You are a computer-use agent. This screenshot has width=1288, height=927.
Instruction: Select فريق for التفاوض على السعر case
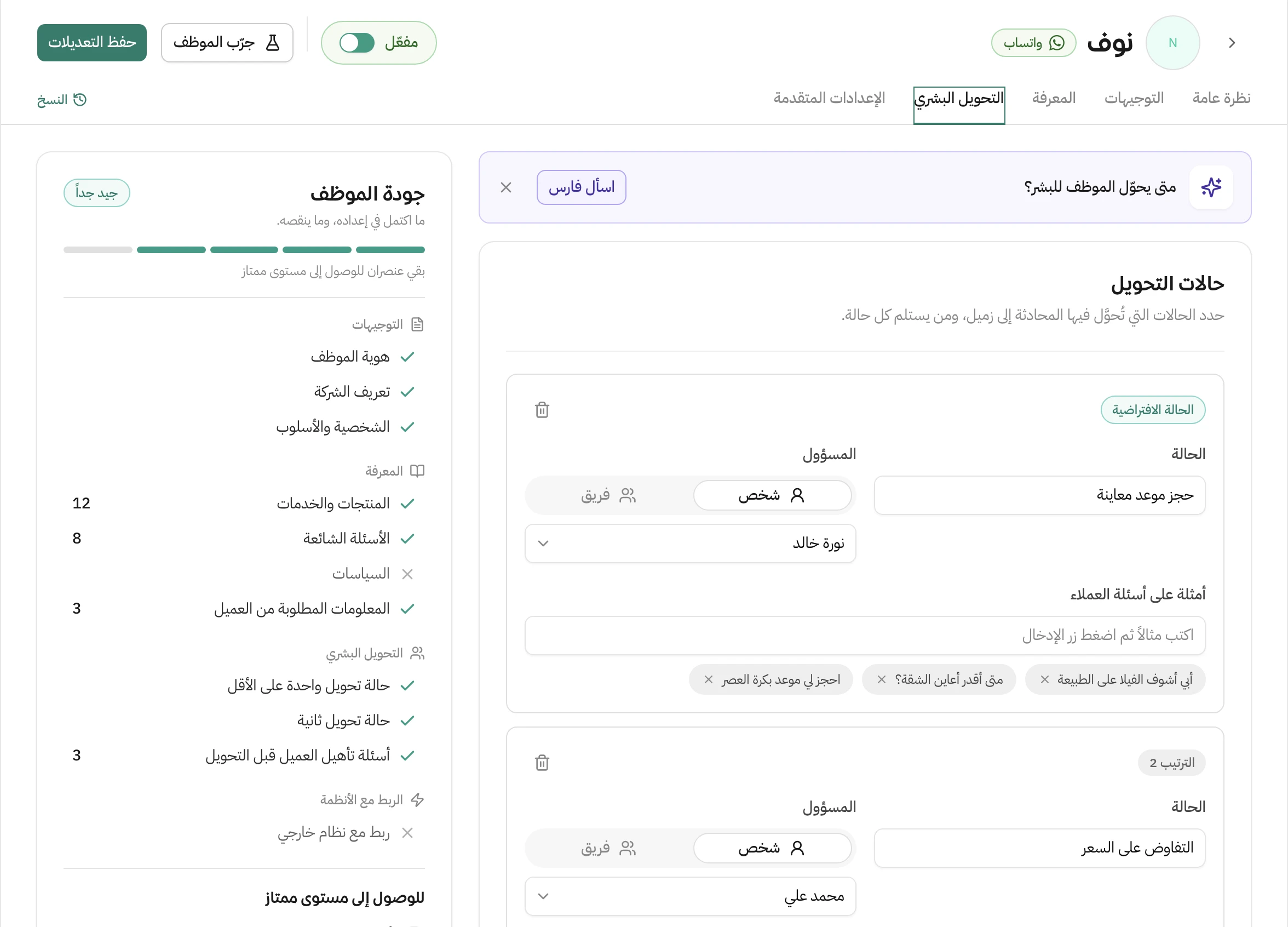pyautogui.click(x=608, y=848)
